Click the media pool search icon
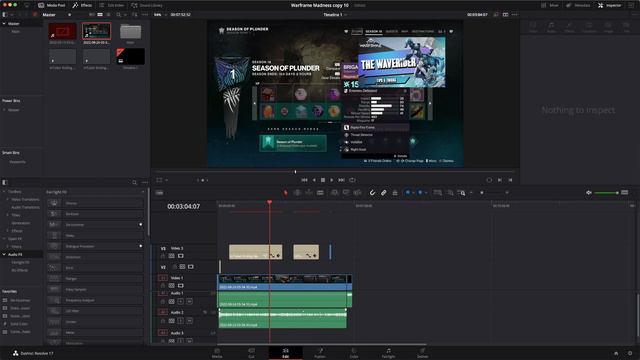This screenshot has height=360, width=640. [x=118, y=15]
